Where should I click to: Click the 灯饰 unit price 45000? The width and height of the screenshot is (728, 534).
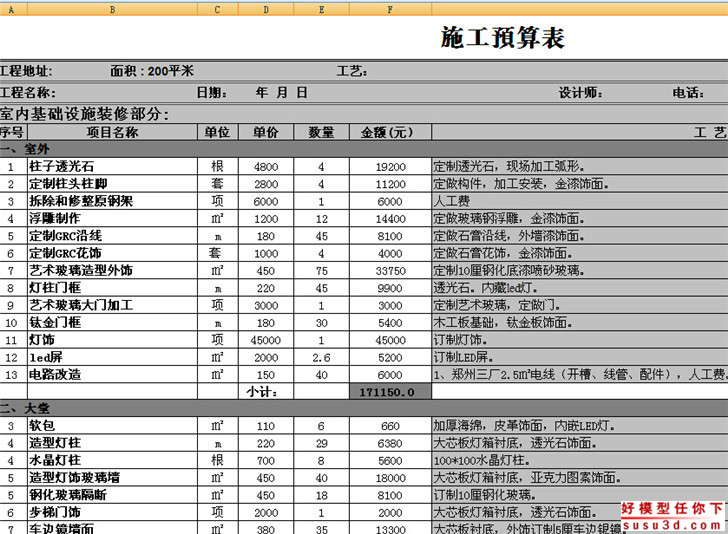(x=266, y=340)
